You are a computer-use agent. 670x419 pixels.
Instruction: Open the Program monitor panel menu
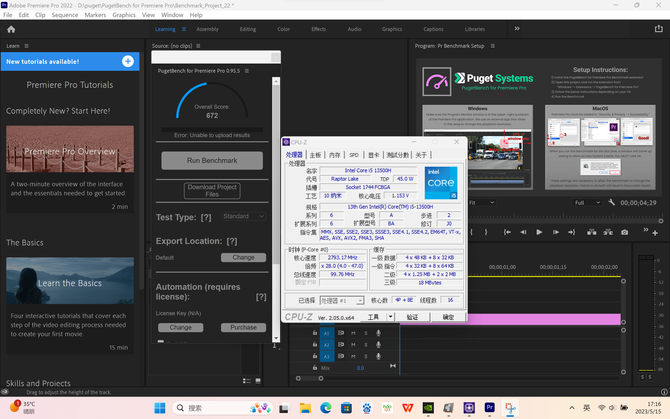coord(493,46)
